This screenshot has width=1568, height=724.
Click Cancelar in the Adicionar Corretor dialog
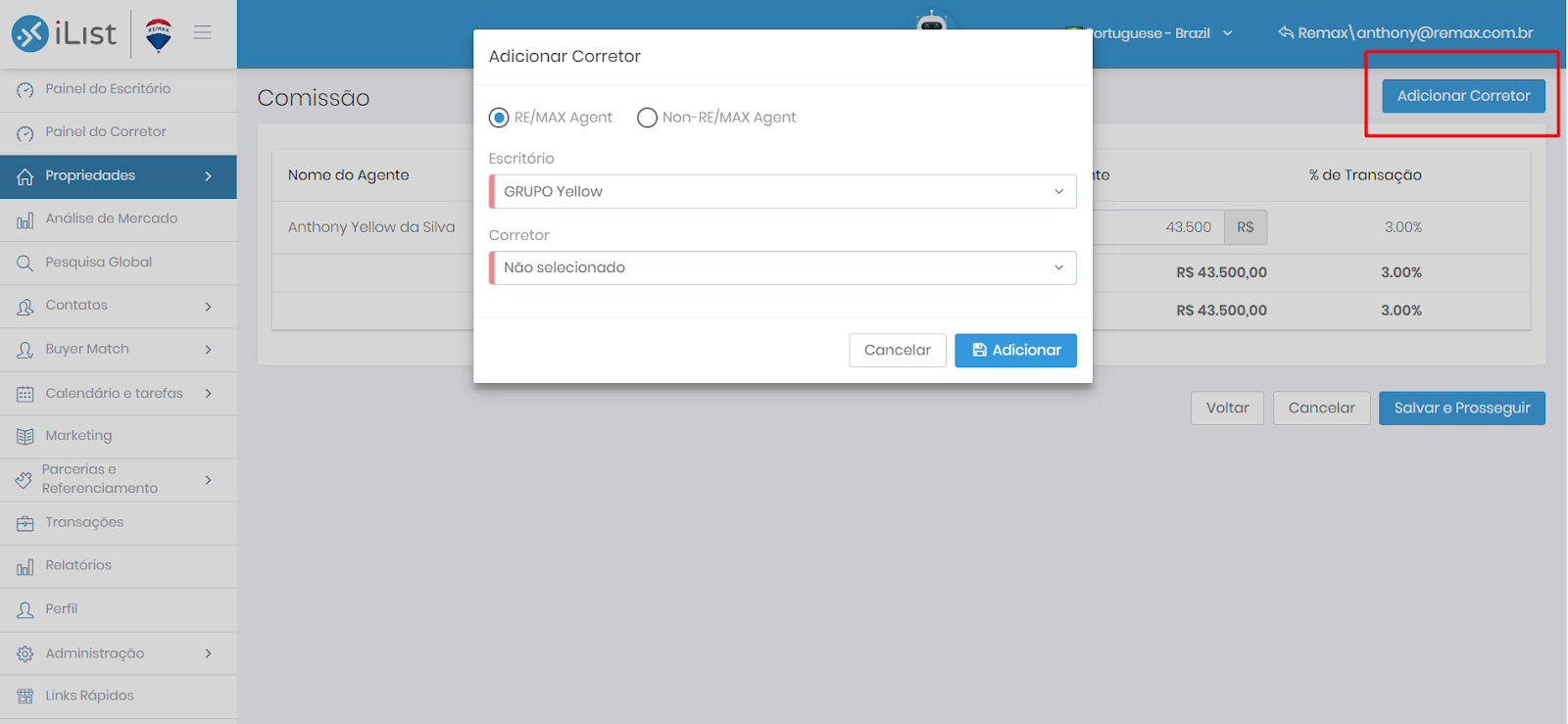click(898, 350)
